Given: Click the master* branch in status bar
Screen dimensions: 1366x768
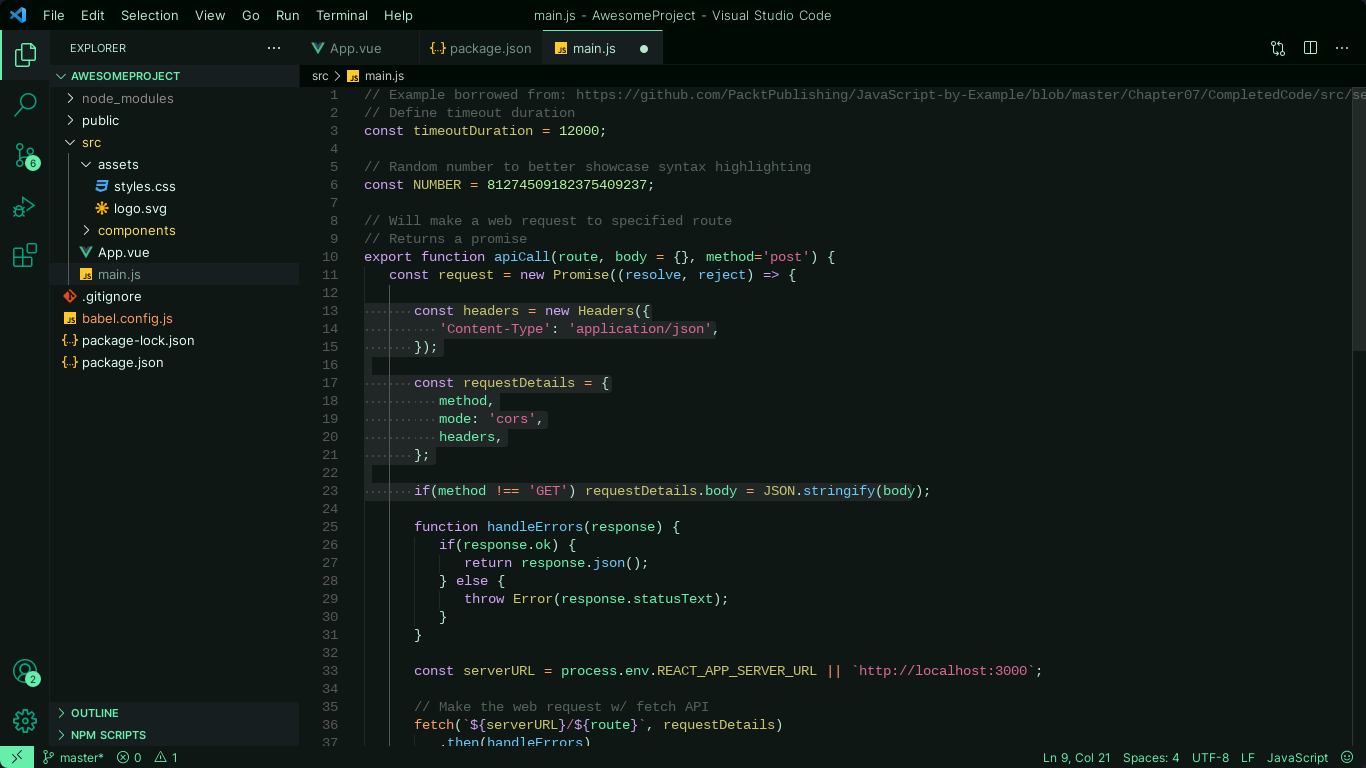Looking at the screenshot, I should [73, 758].
